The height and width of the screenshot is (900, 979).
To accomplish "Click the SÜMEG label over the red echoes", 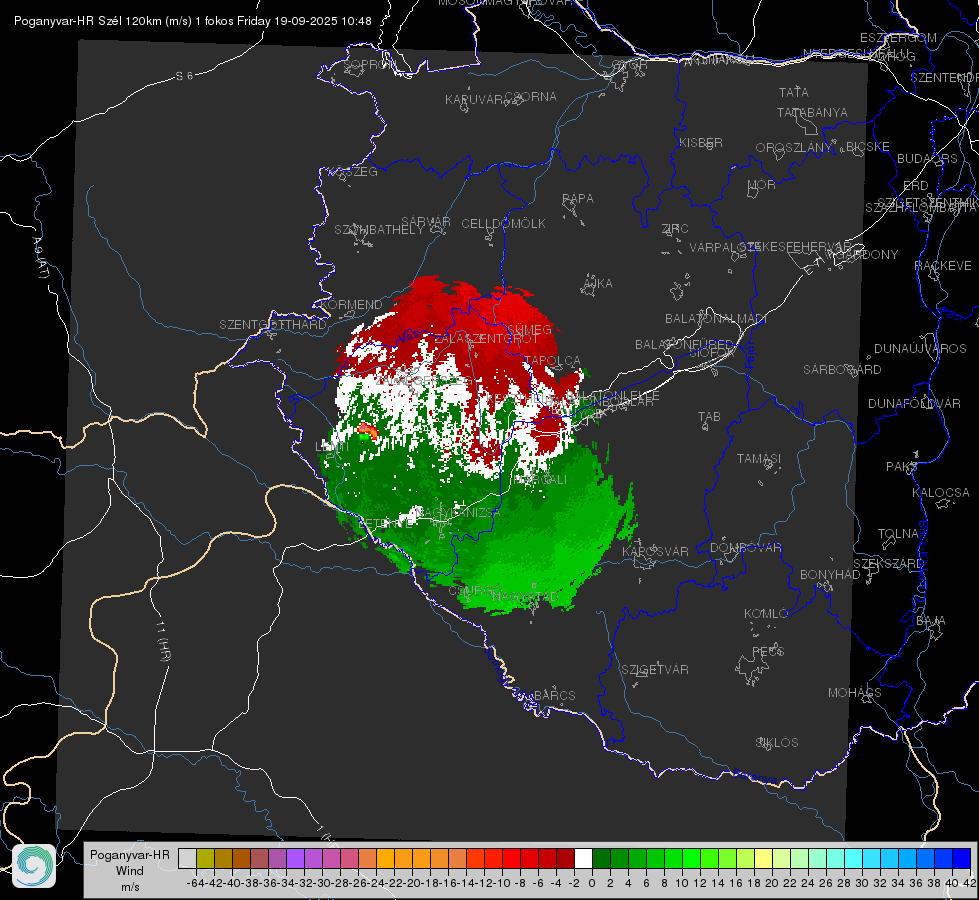I will point(529,330).
